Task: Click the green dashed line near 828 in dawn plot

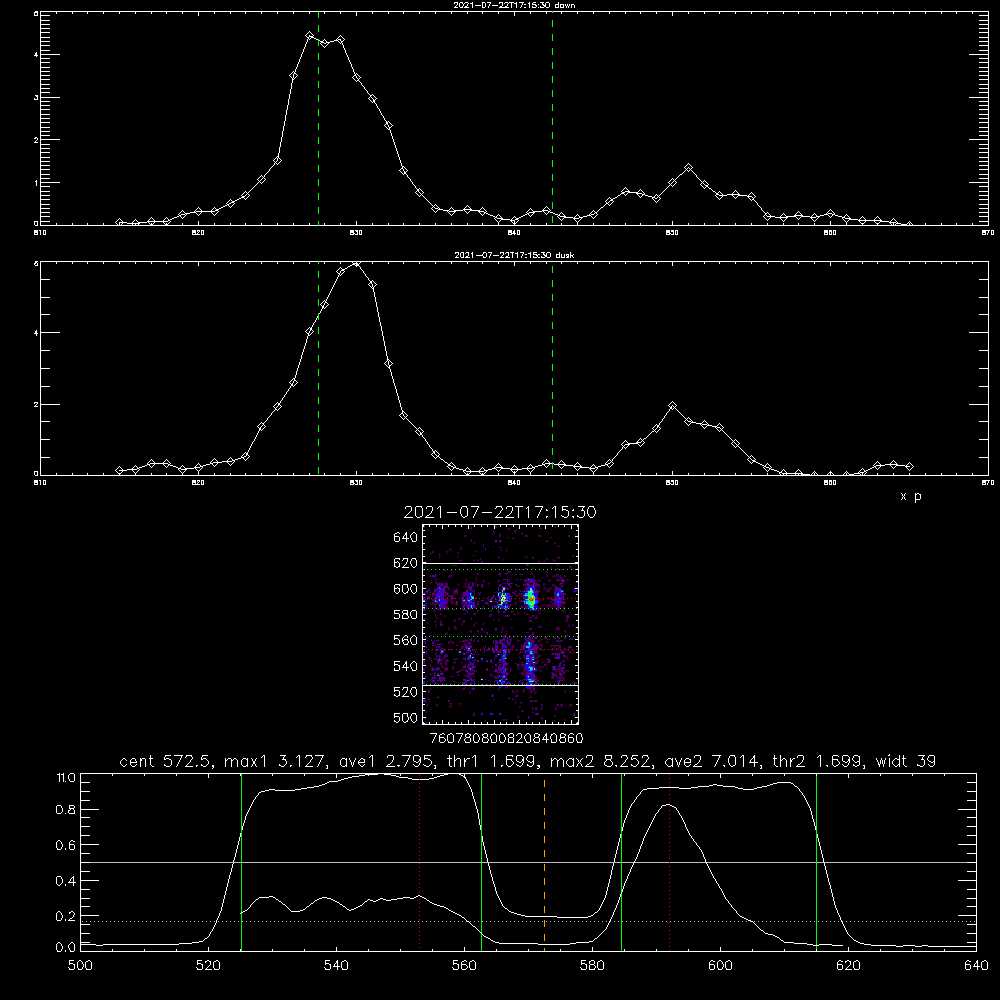Action: pyautogui.click(x=318, y=118)
